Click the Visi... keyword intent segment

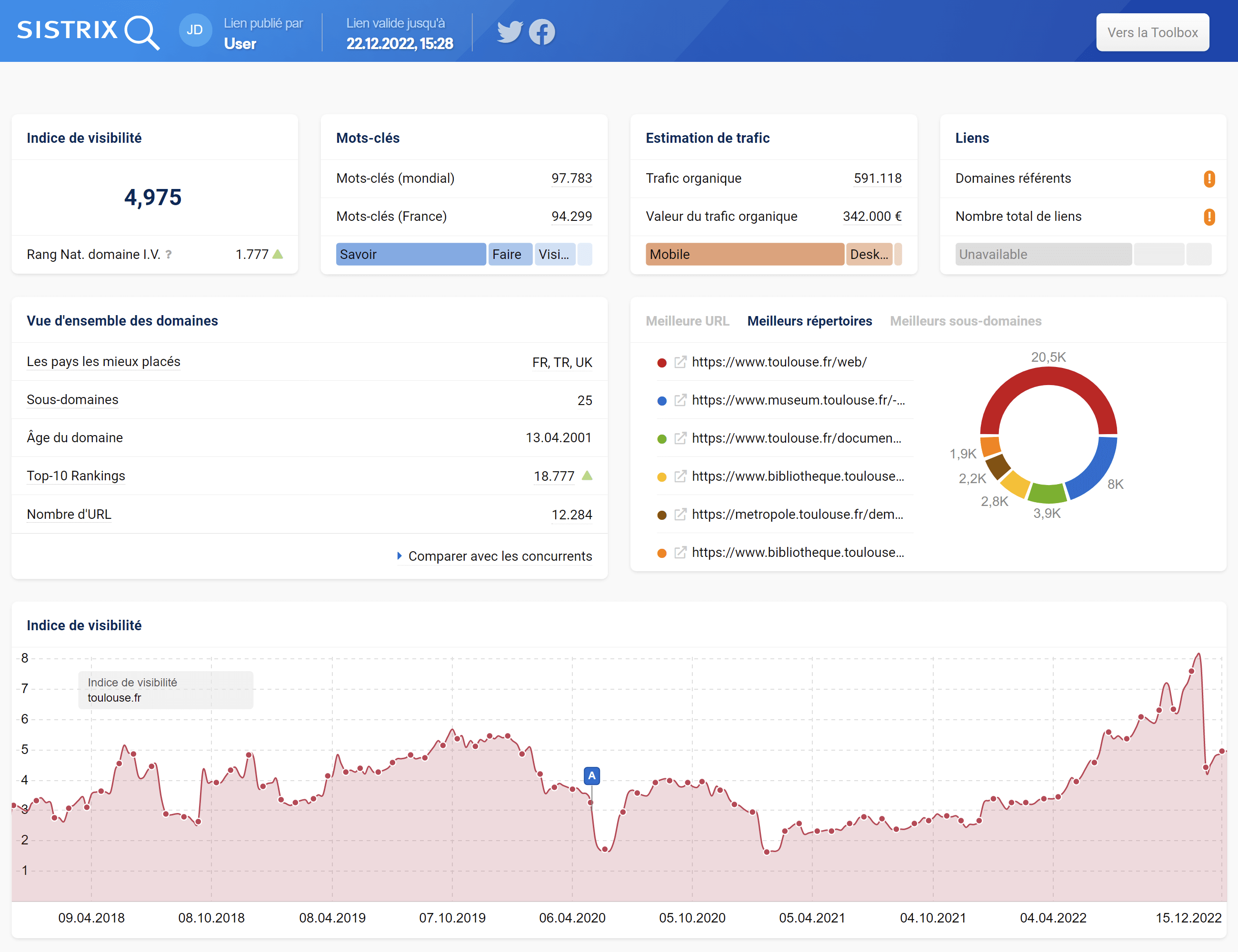(555, 255)
